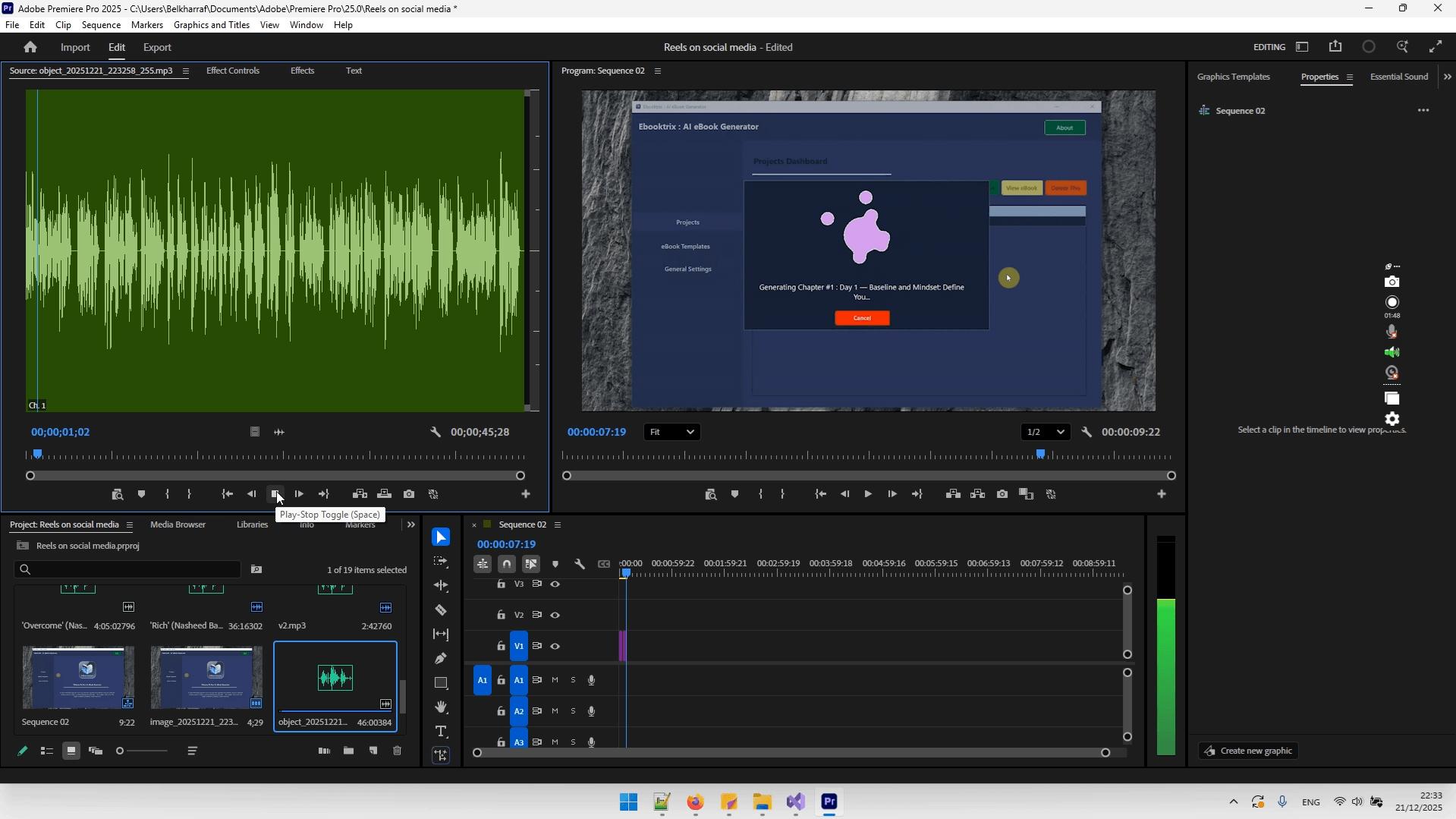Select the Razor tool
Screen dimensions: 1456x819
[441, 610]
